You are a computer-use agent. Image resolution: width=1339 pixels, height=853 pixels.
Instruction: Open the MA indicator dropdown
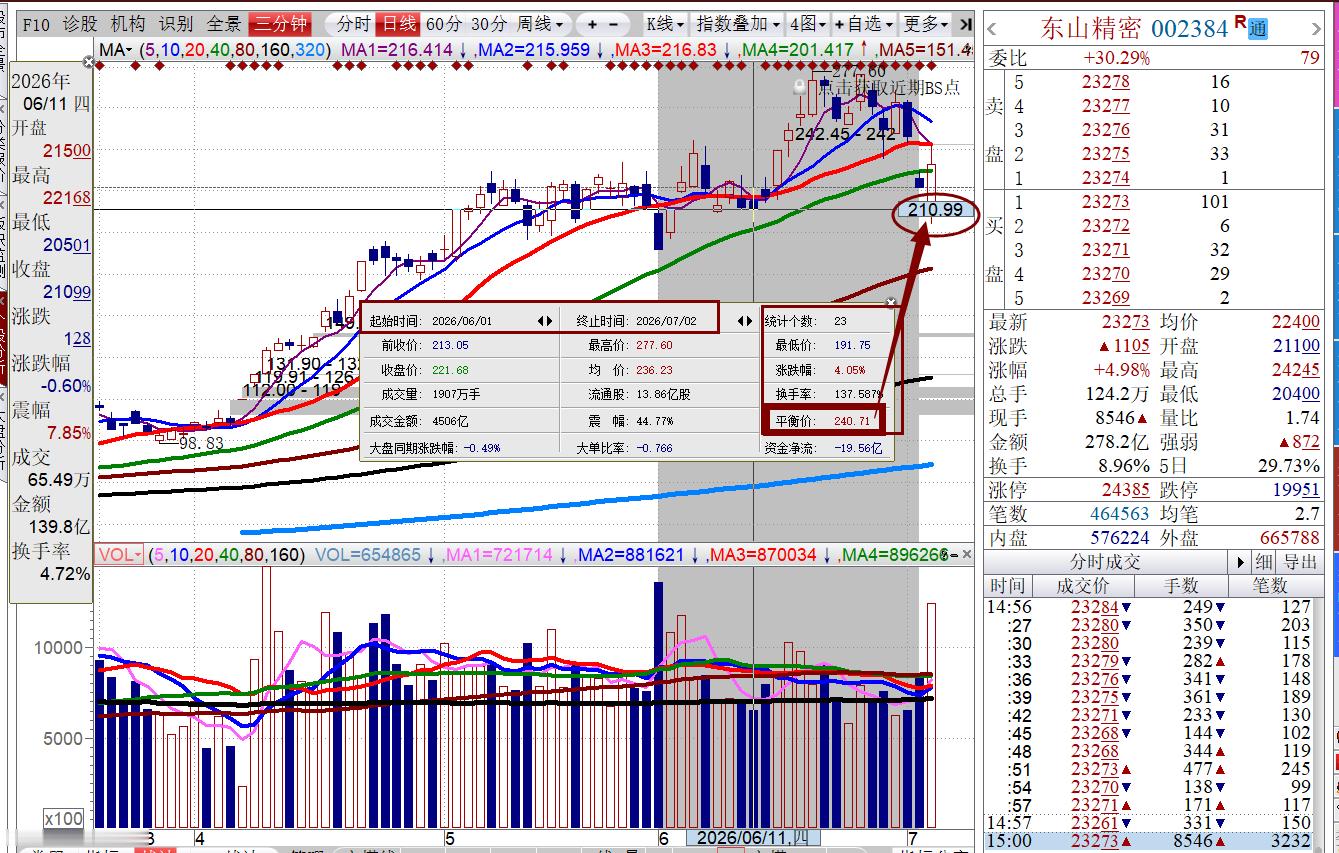pyautogui.click(x=116, y=49)
